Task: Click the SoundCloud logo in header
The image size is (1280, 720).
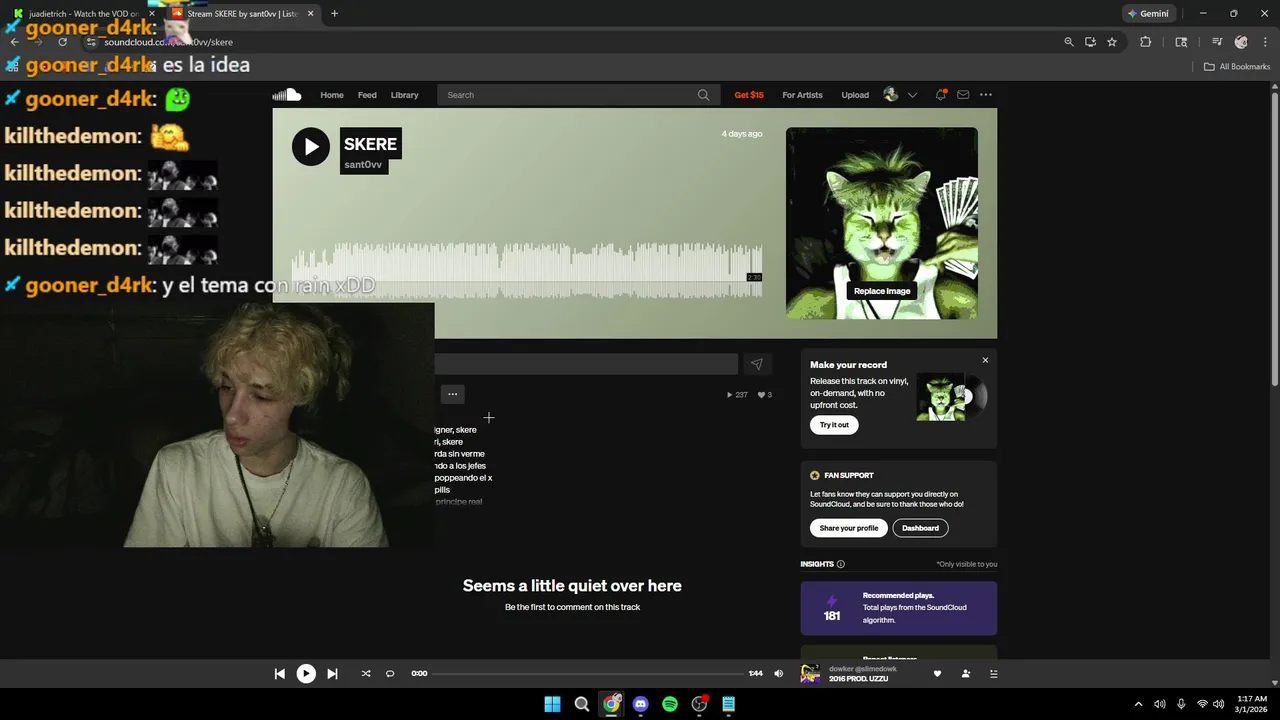Action: [x=287, y=95]
